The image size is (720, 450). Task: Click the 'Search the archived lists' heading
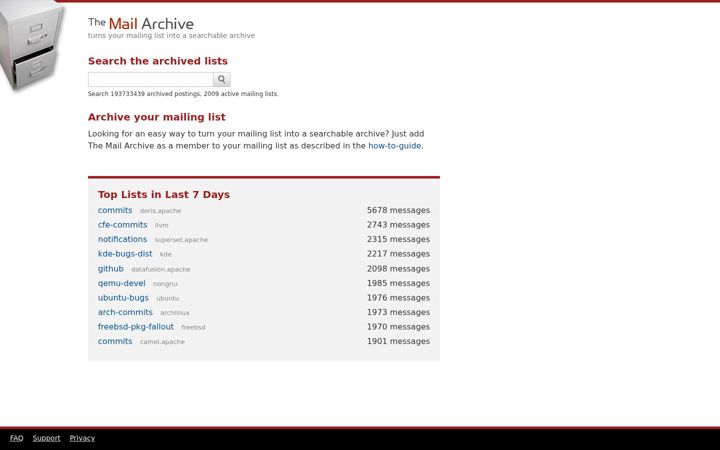(x=158, y=61)
